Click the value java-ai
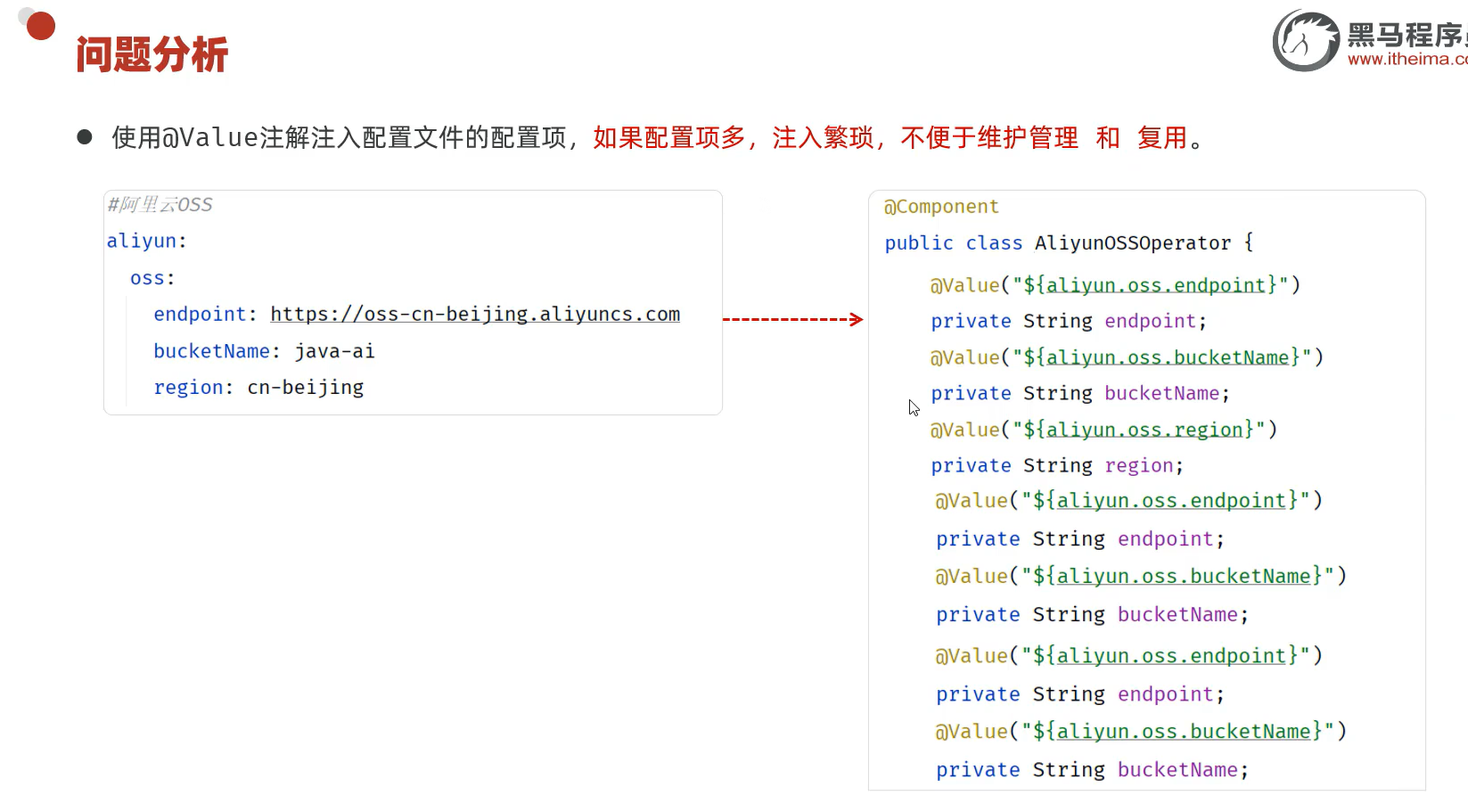Viewport: 1468px width, 812px height. [x=334, y=351]
